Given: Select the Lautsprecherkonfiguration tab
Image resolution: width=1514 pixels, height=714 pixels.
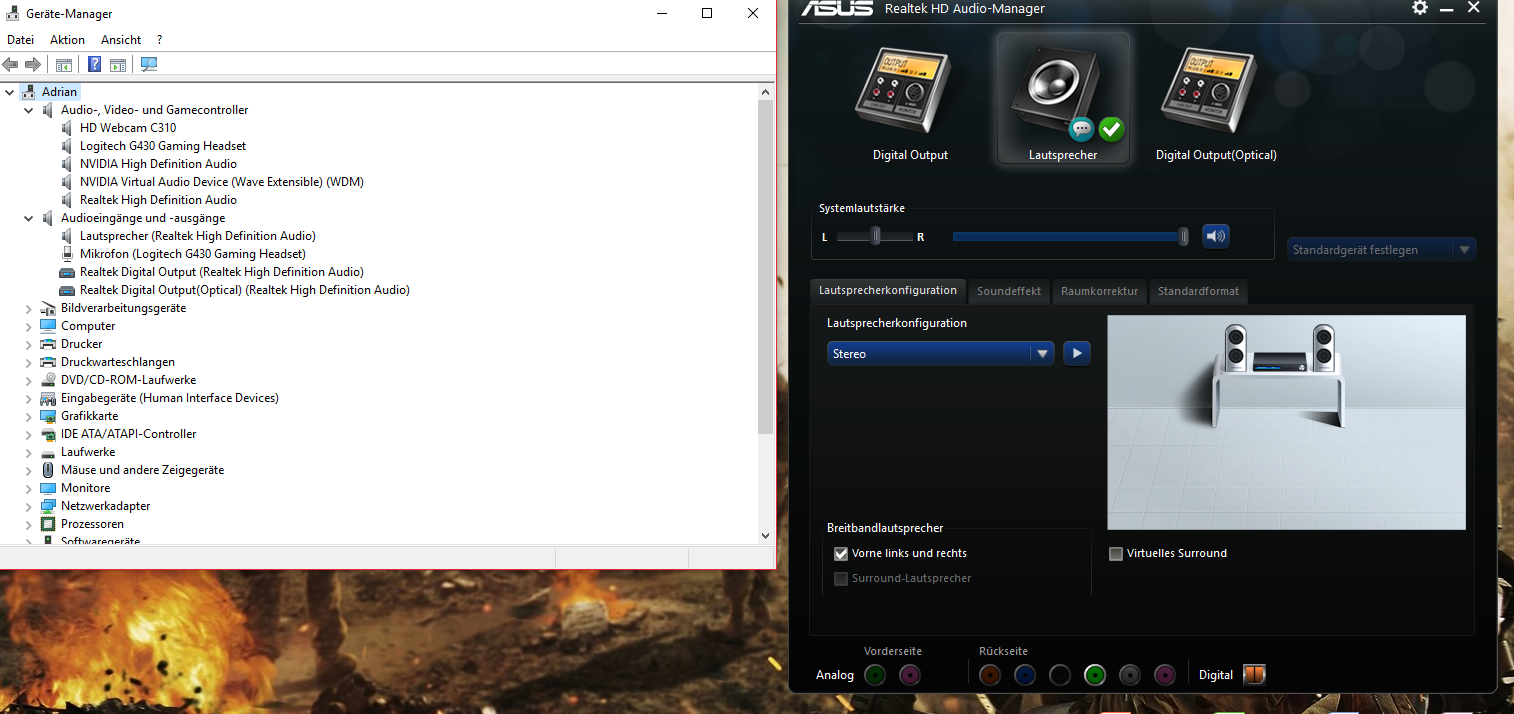Looking at the screenshot, I should tap(888, 290).
